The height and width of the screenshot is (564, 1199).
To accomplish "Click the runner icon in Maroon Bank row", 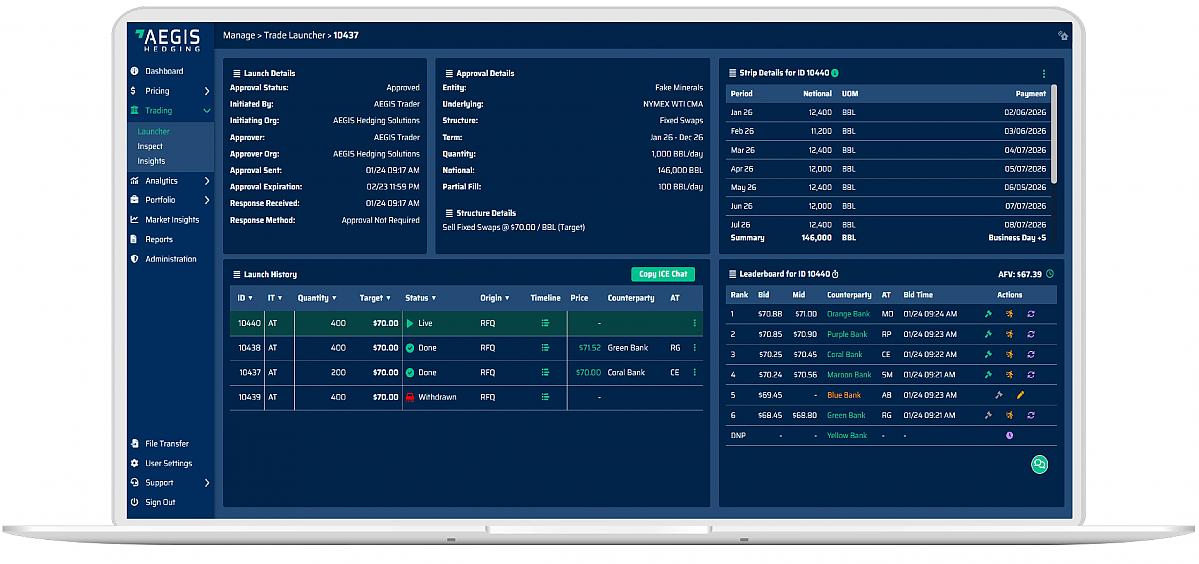I will click(1009, 374).
